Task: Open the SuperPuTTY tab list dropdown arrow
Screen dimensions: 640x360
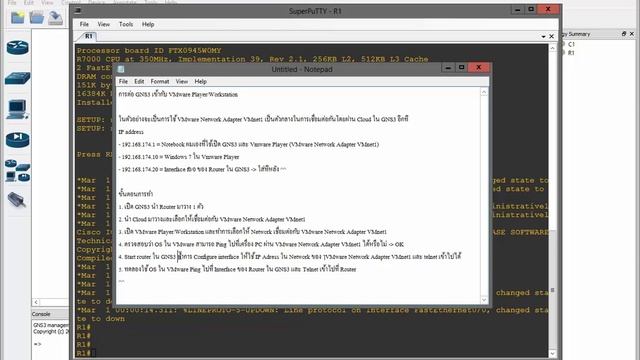Action: (543, 36)
